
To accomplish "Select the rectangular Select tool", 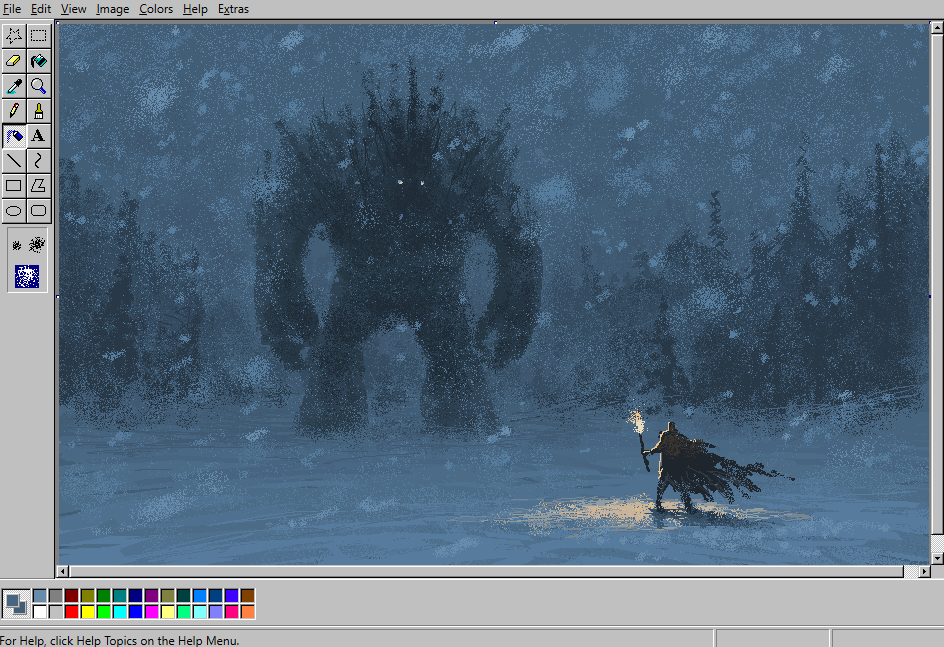I will click(x=39, y=36).
